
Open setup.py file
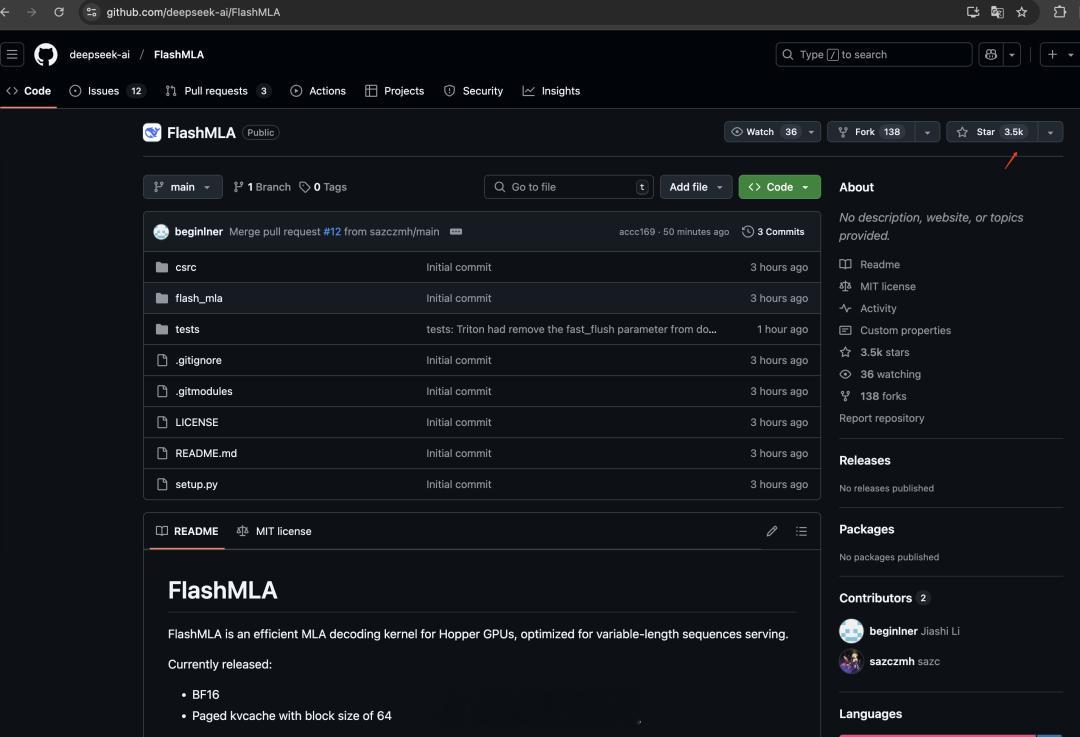pos(196,484)
